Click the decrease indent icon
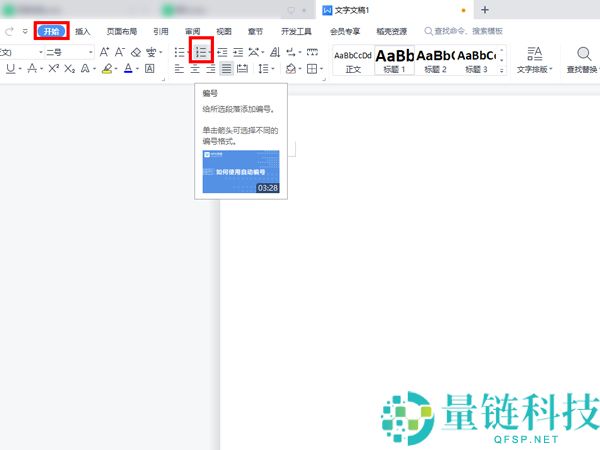The height and width of the screenshot is (450, 600). coord(222,52)
